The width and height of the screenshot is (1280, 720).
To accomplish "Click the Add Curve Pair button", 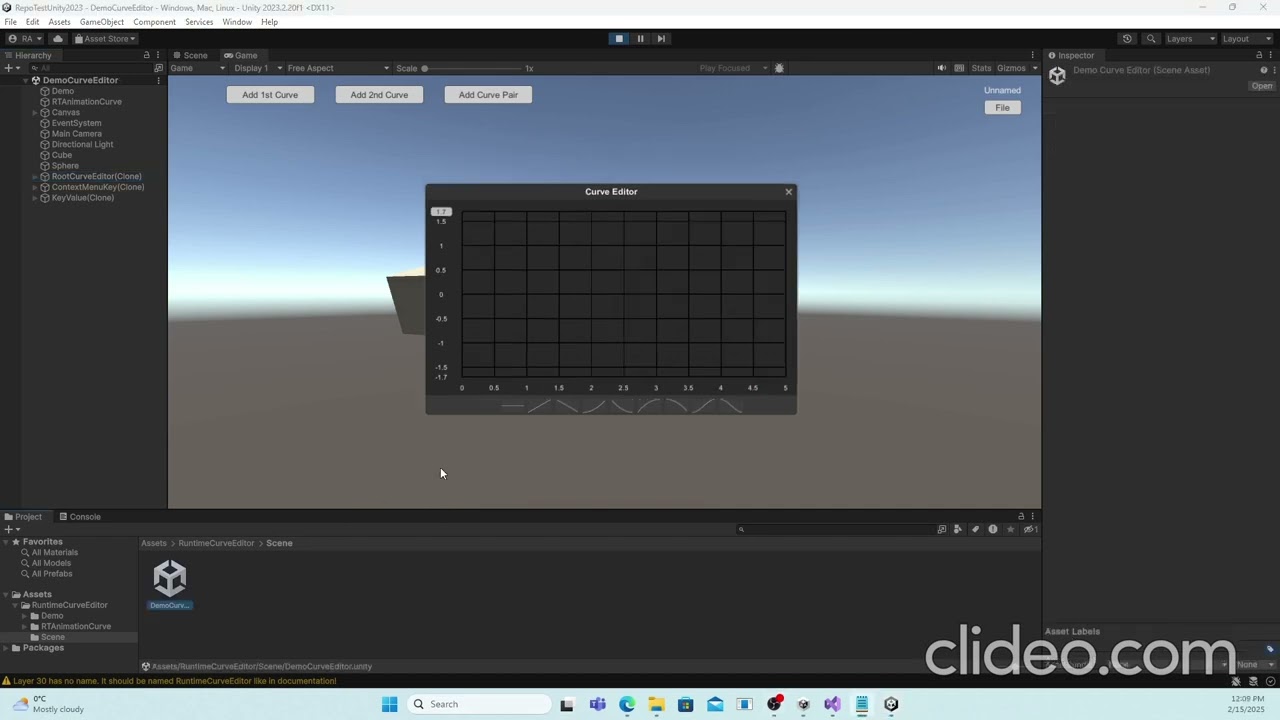I will pos(488,94).
